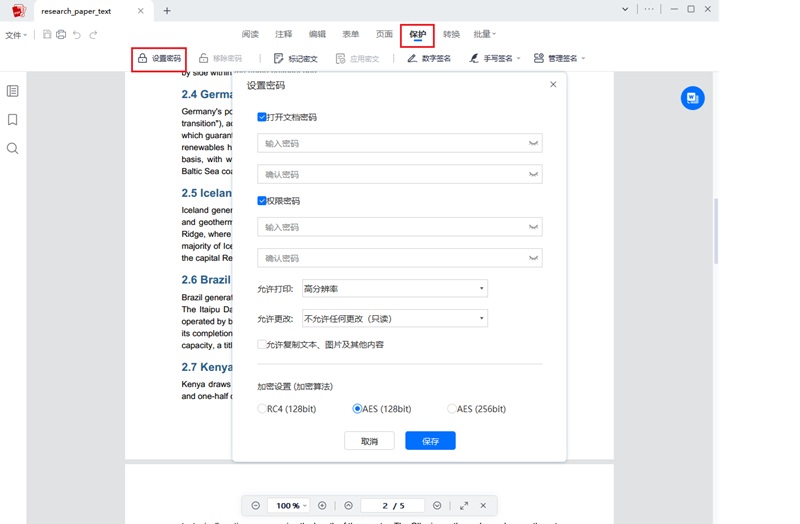Toggle eye icon in permission confirm field

(533, 258)
